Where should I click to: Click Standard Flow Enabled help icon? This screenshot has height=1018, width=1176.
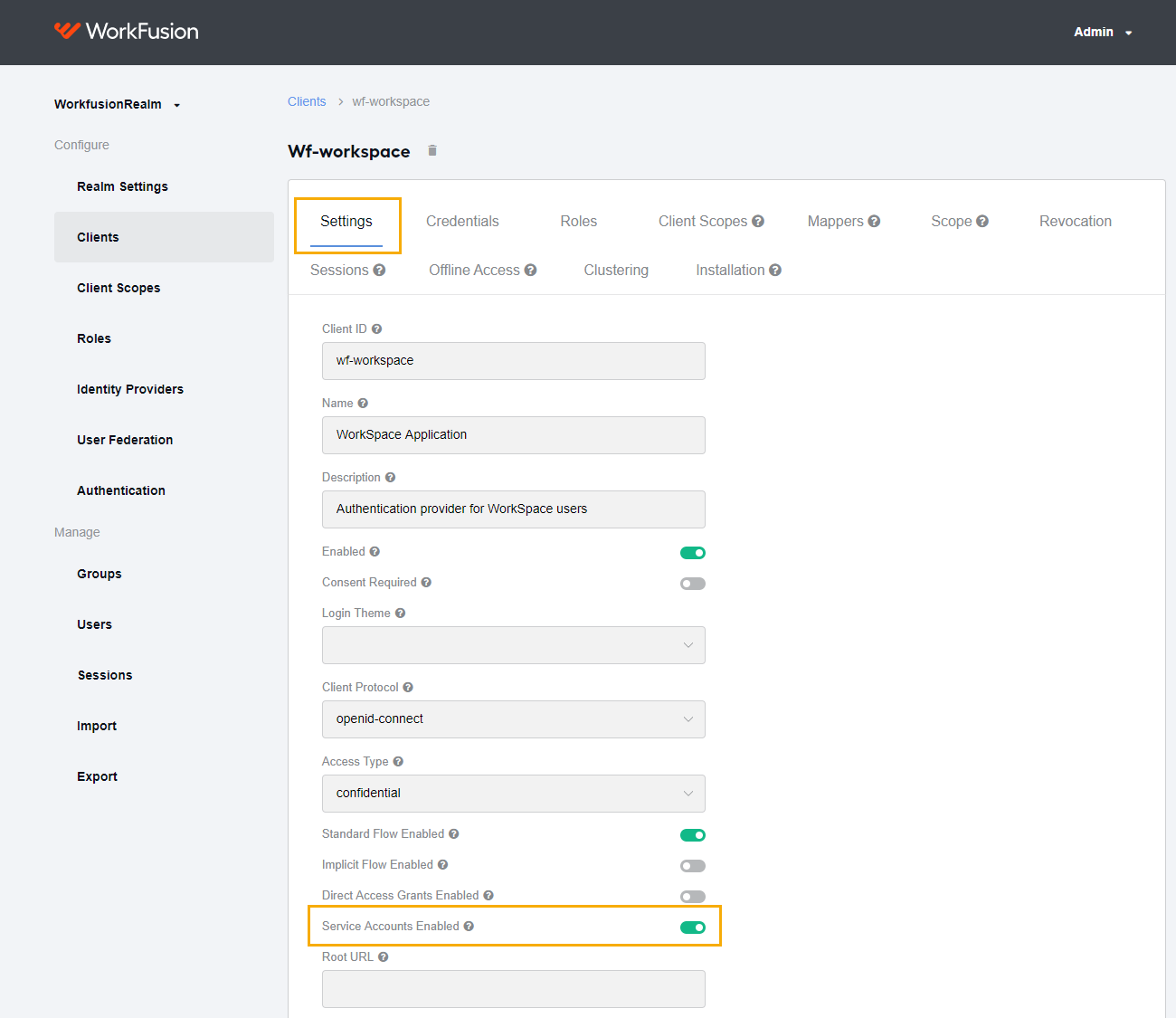pyautogui.click(x=454, y=834)
